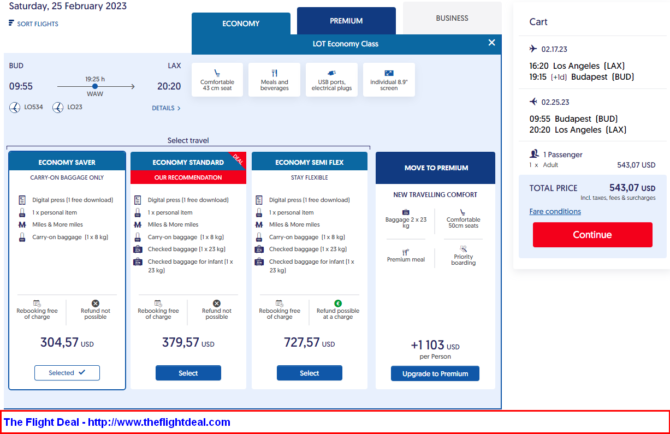Image resolution: width=670 pixels, height=434 pixels.
Task: Click the Move to Premium header
Action: pos(436,168)
